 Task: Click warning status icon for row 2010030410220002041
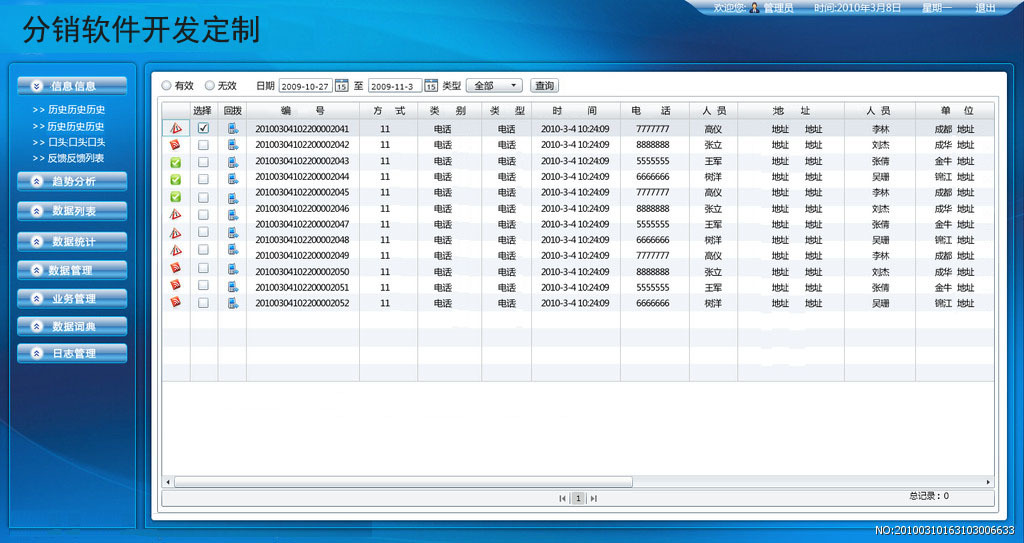[176, 129]
